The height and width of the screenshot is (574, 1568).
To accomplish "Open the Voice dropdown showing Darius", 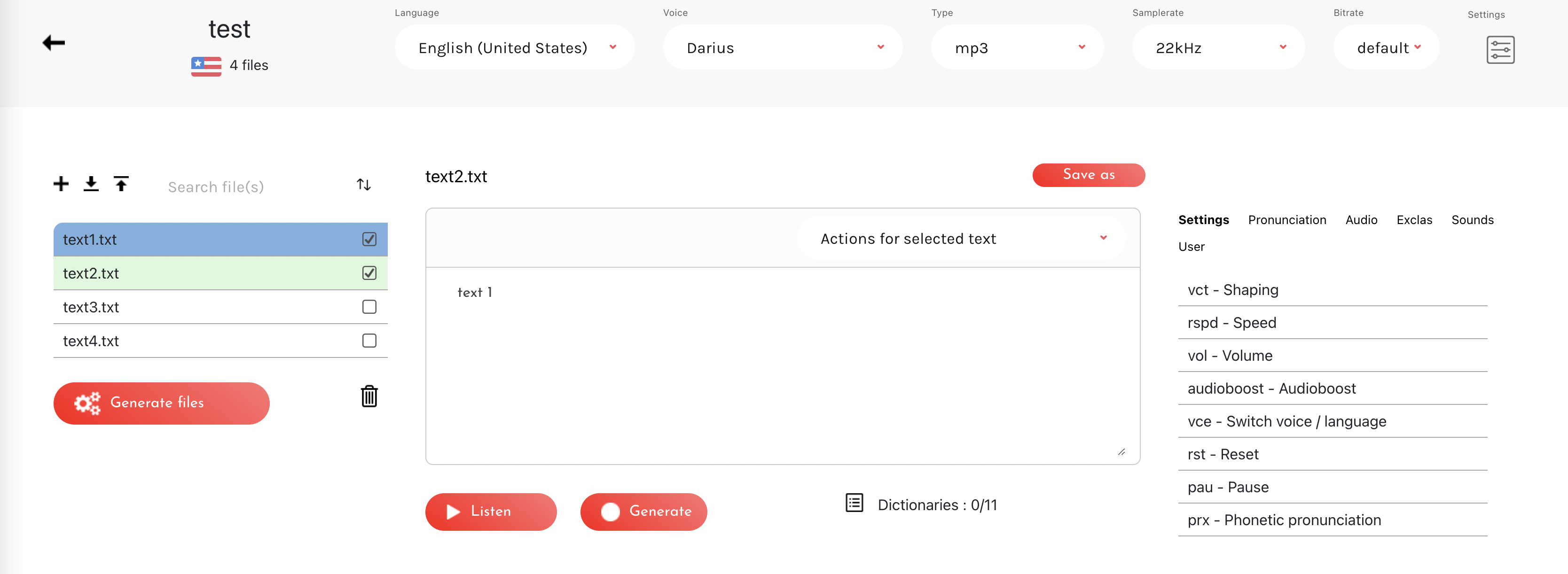I will click(782, 47).
